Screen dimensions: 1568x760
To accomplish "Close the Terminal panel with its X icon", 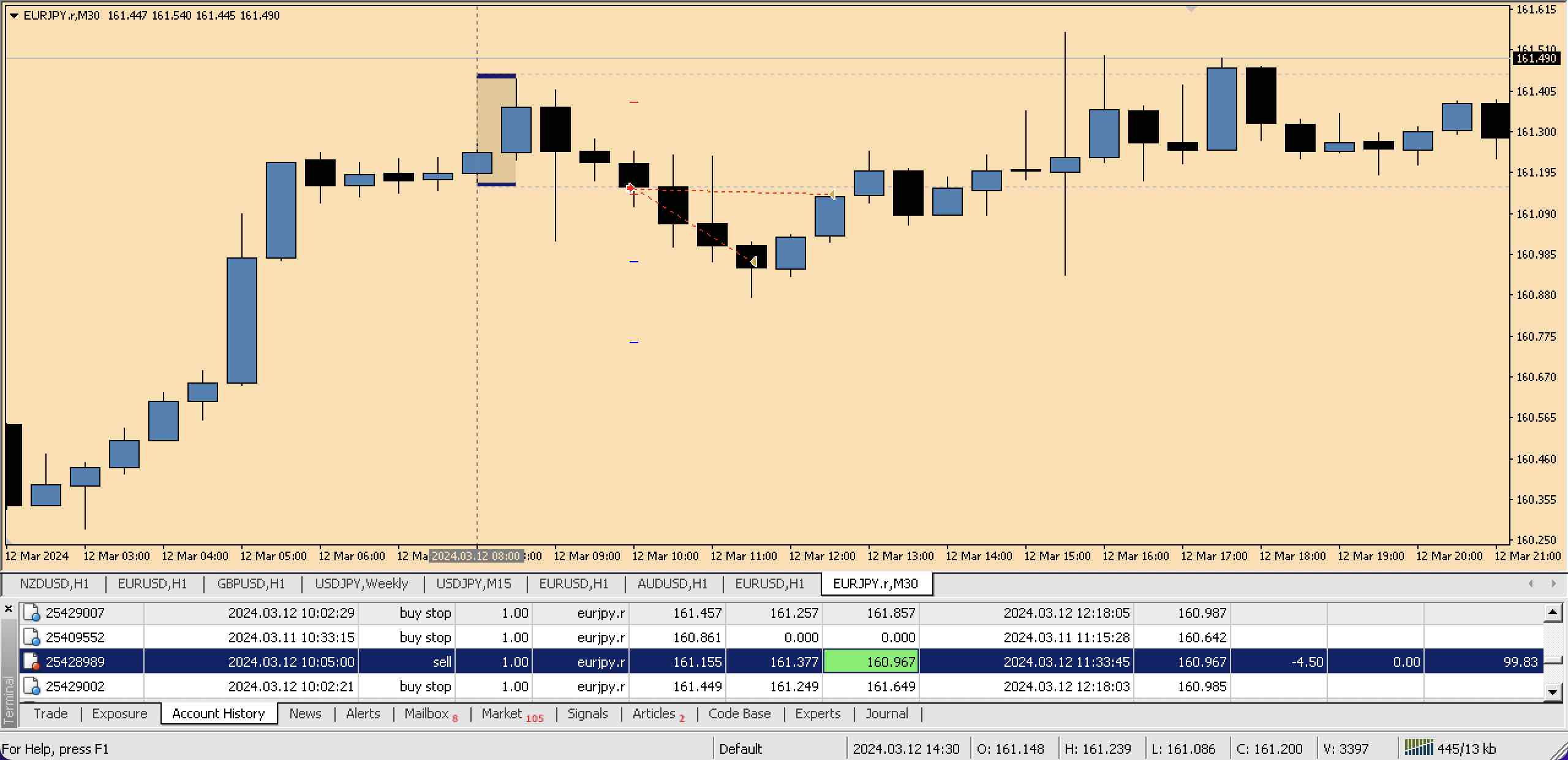I will 9,609.
